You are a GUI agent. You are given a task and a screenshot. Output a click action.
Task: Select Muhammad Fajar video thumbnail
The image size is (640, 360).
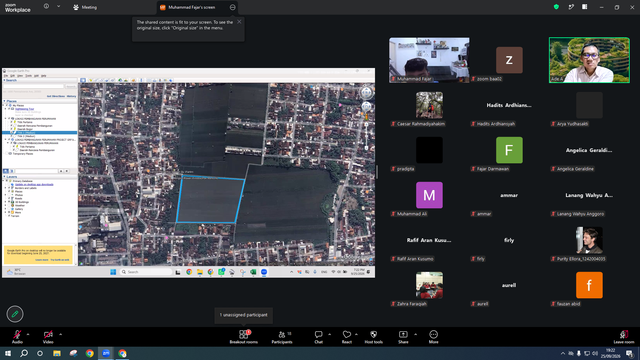pyautogui.click(x=429, y=60)
